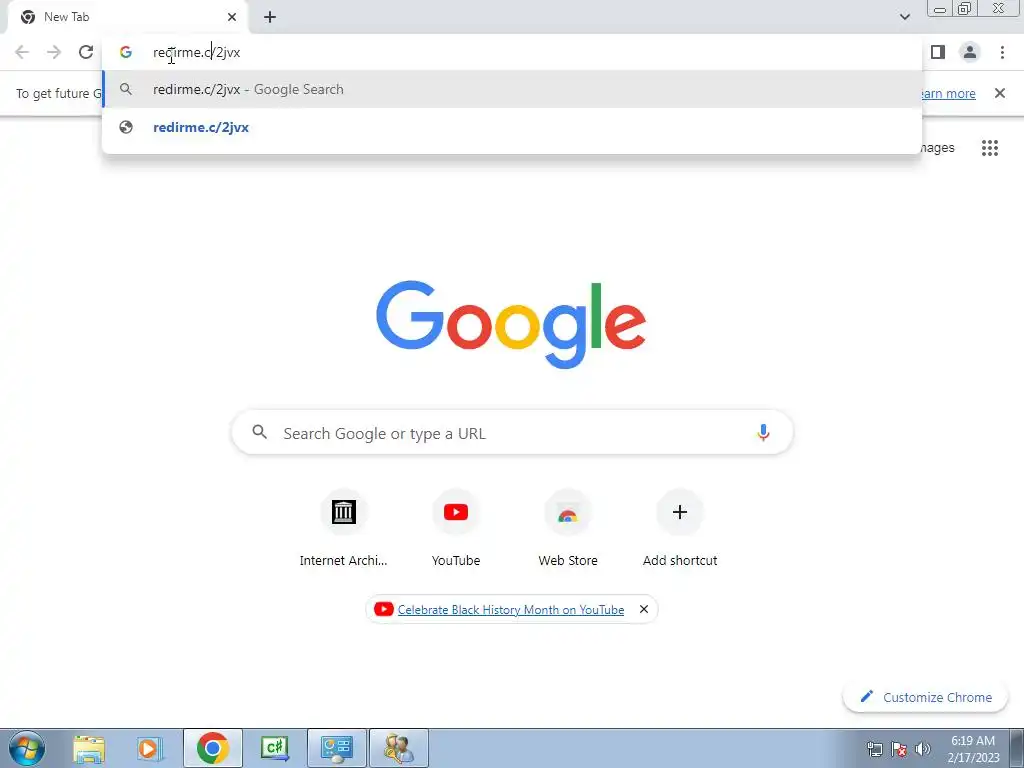Click the Learn more link
This screenshot has height=768, width=1024.
[x=948, y=93]
